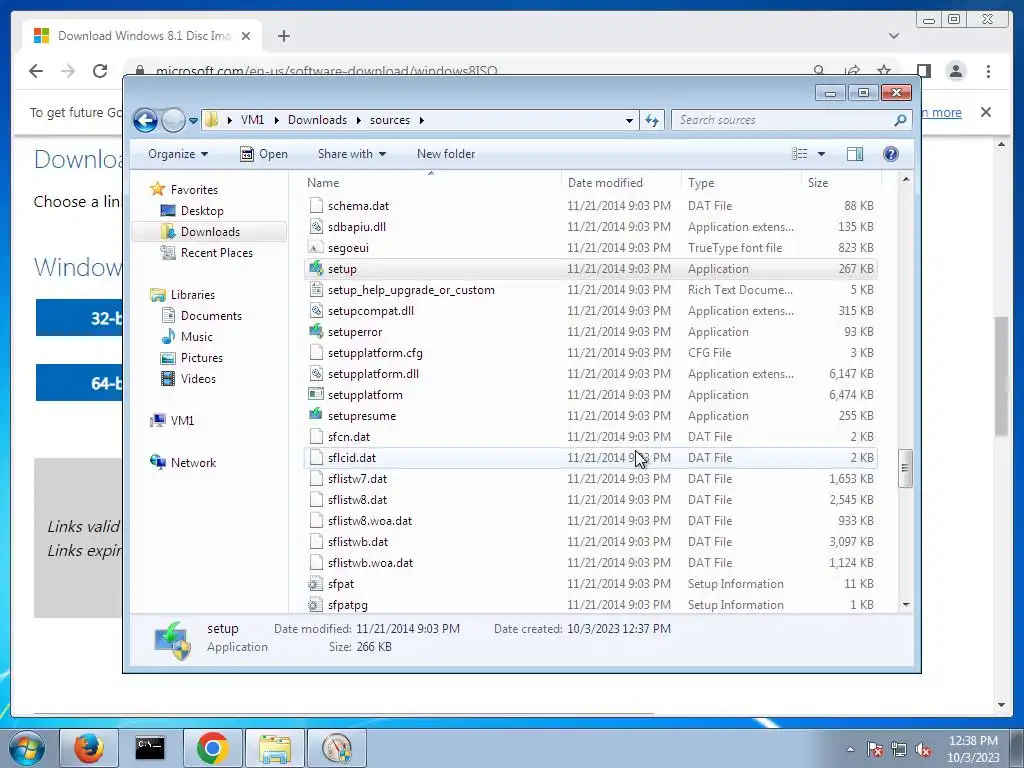This screenshot has width=1024, height=768.
Task: Sort by Date modified column
Action: tap(620, 183)
